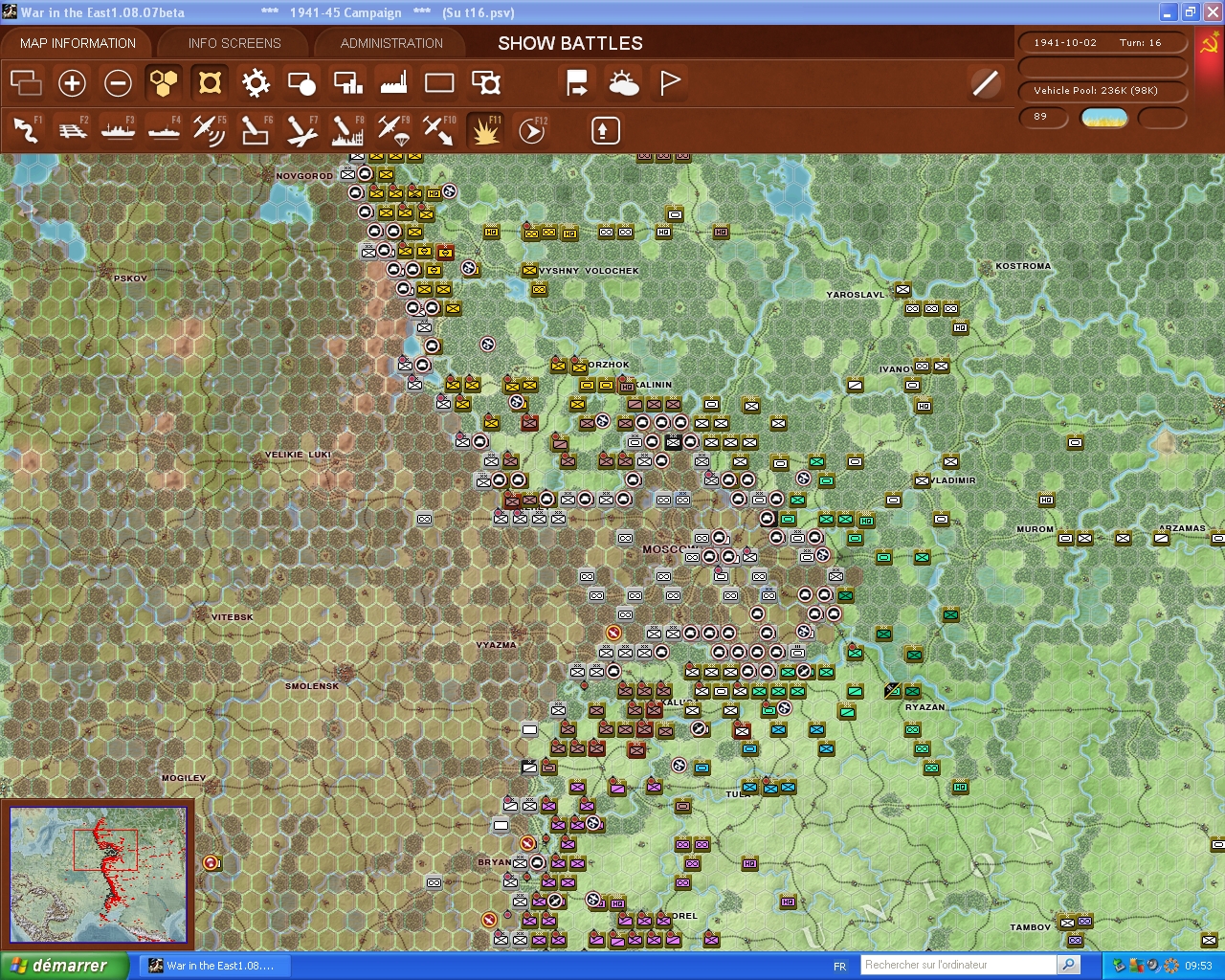Click the MOGILEV city label

(x=183, y=778)
